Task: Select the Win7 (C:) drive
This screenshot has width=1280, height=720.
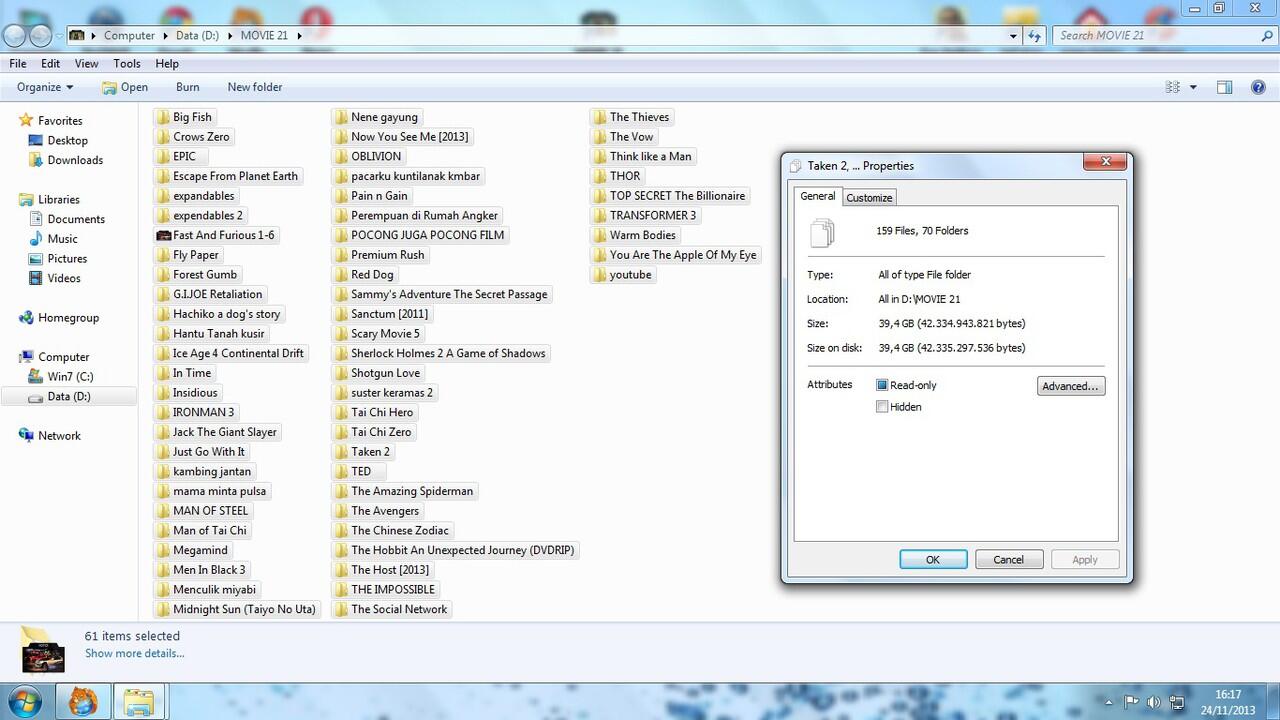Action: click(x=70, y=377)
